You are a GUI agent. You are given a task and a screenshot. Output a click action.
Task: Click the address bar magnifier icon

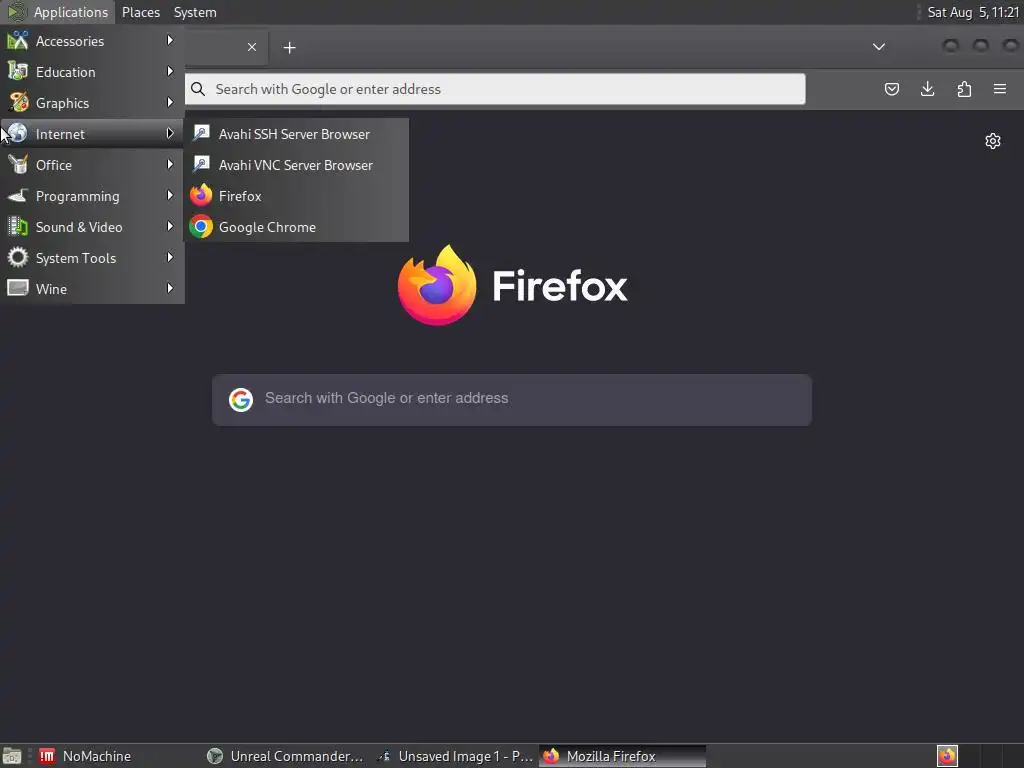(x=198, y=89)
